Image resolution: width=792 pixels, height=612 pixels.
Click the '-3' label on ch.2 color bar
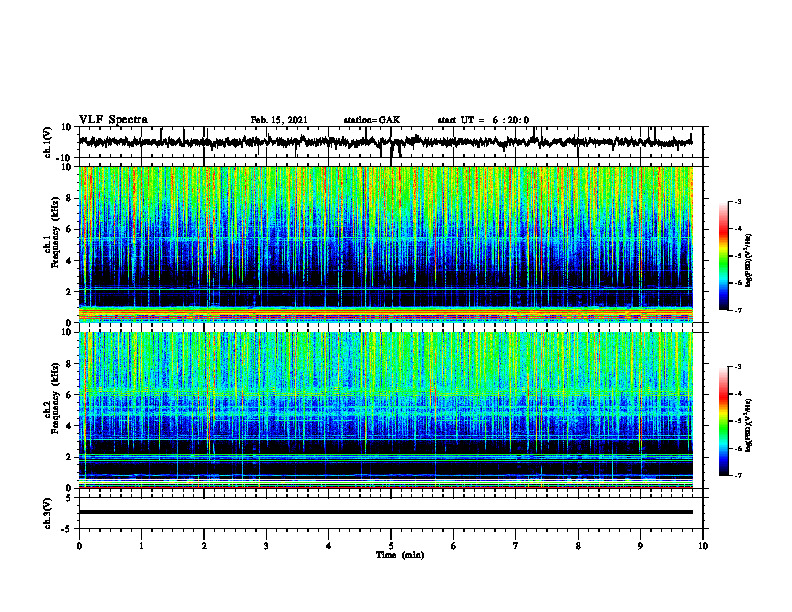click(x=737, y=367)
